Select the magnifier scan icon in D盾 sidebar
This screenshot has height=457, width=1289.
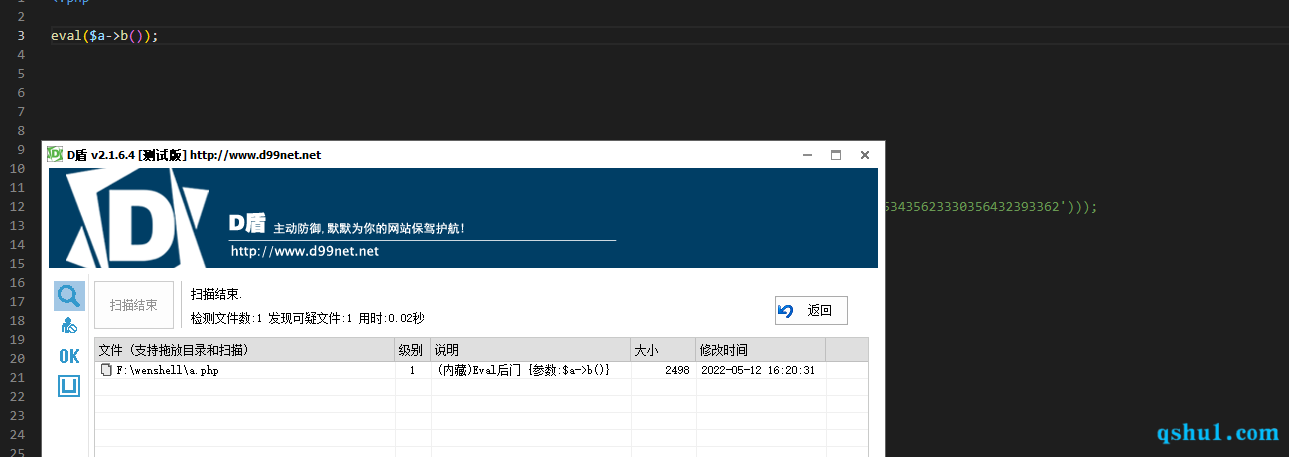click(x=69, y=296)
